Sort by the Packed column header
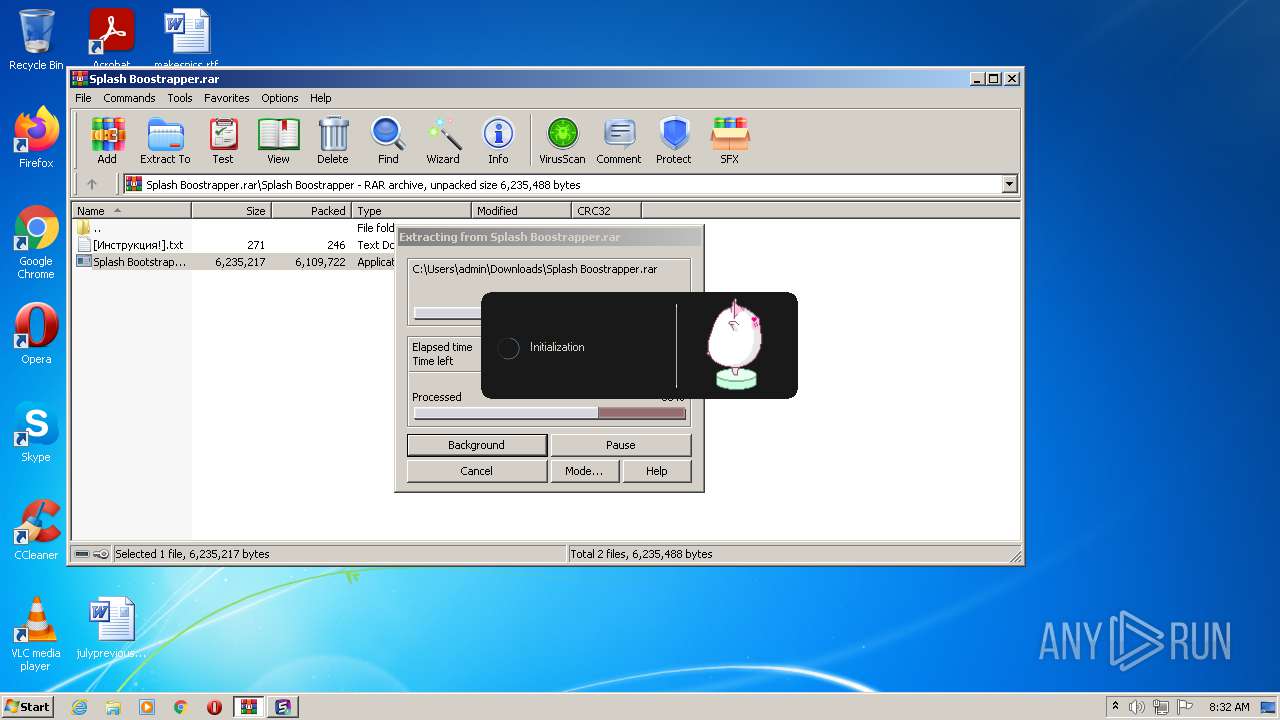 coord(311,211)
